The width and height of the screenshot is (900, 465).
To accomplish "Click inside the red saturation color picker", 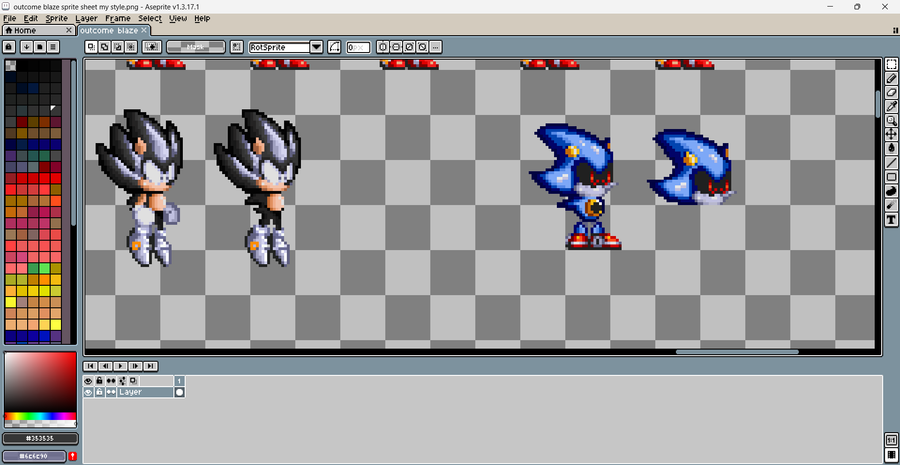I will tap(40, 382).
